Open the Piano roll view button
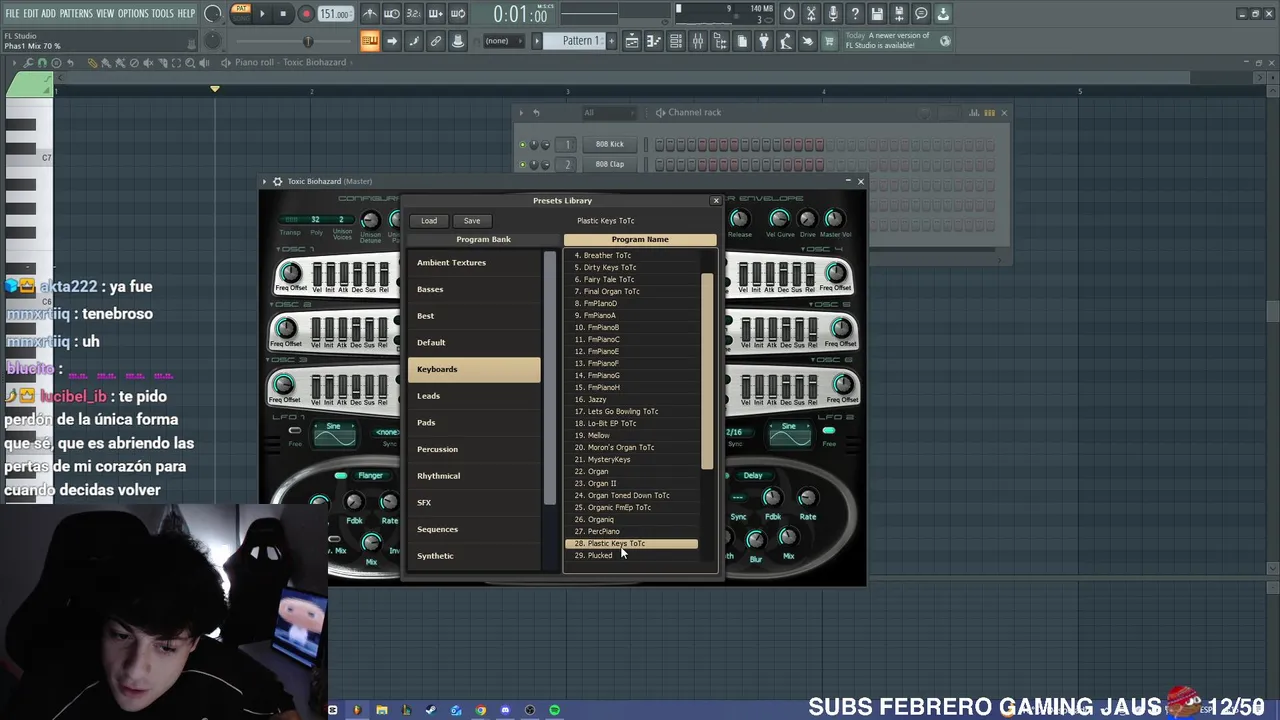1280x720 pixels. click(654, 41)
